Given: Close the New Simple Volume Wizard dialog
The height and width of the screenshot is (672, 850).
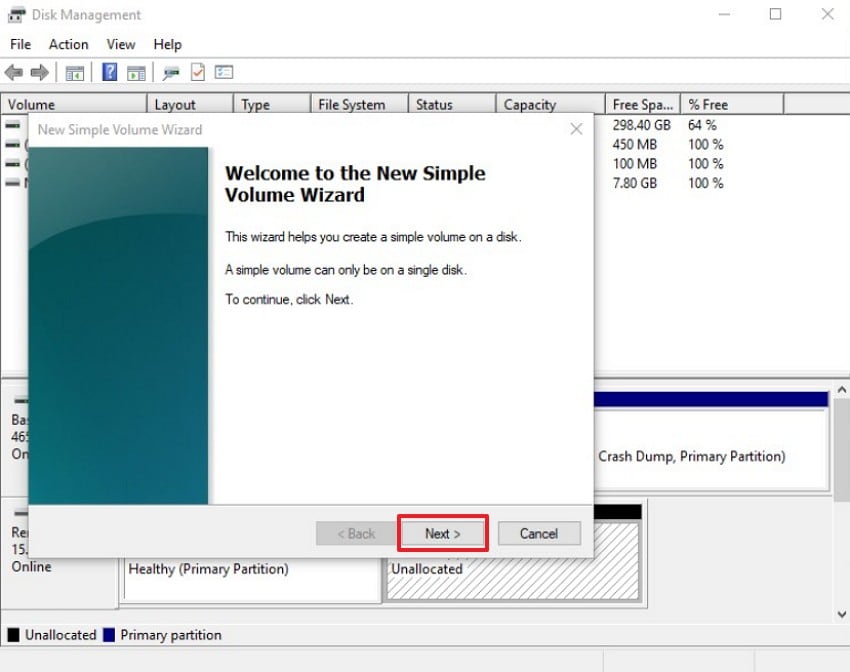Looking at the screenshot, I should [576, 129].
